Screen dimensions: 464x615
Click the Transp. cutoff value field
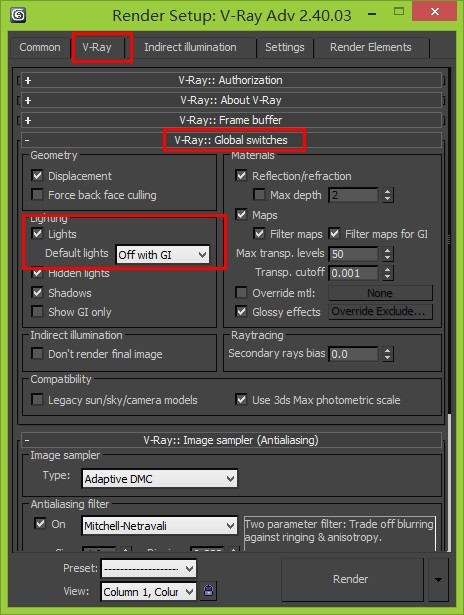[x=353, y=273]
